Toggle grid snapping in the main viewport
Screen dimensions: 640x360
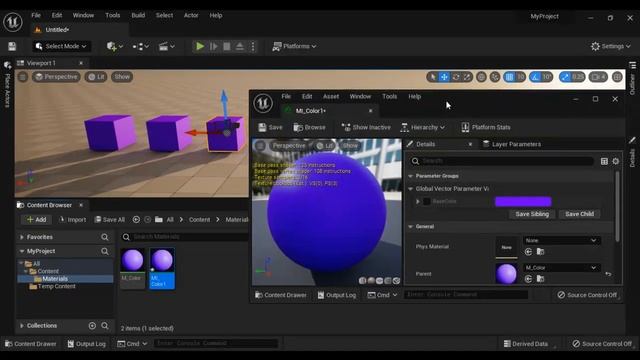coord(509,77)
